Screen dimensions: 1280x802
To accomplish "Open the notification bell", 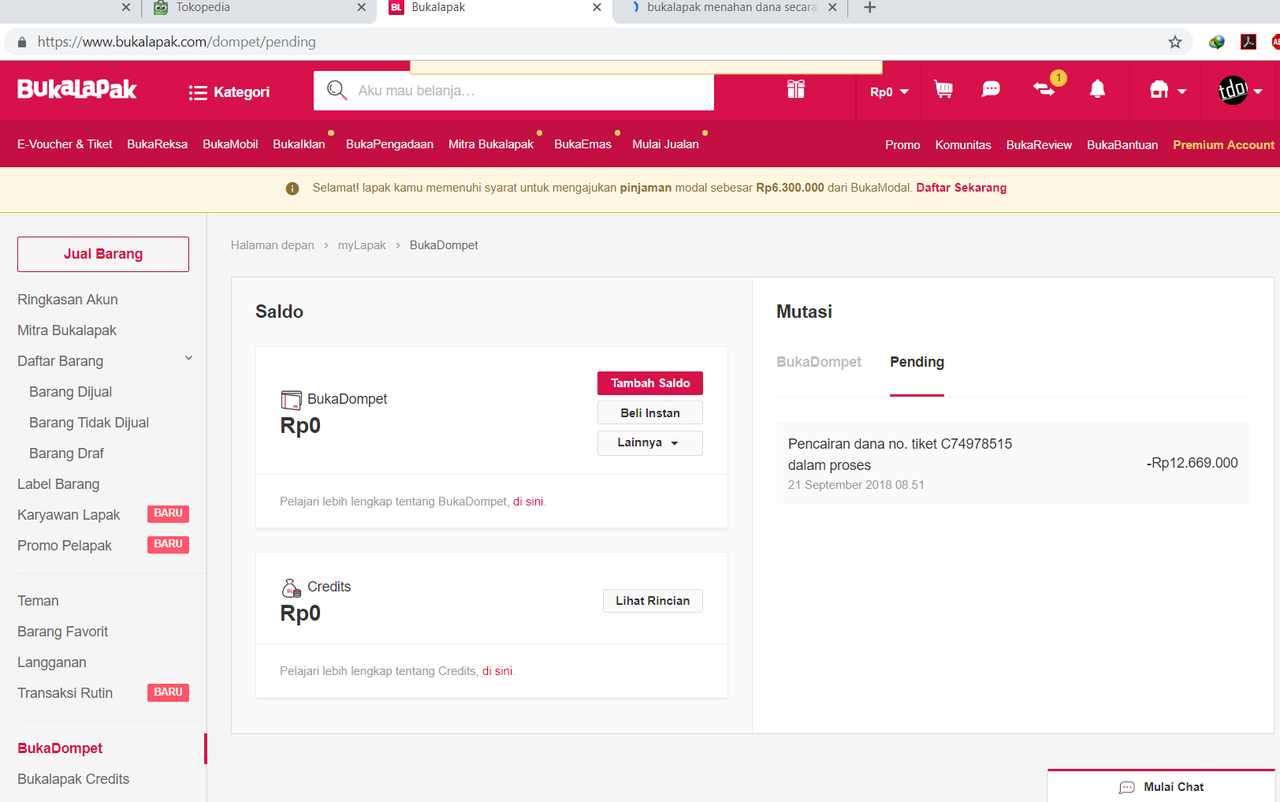I will (1098, 89).
